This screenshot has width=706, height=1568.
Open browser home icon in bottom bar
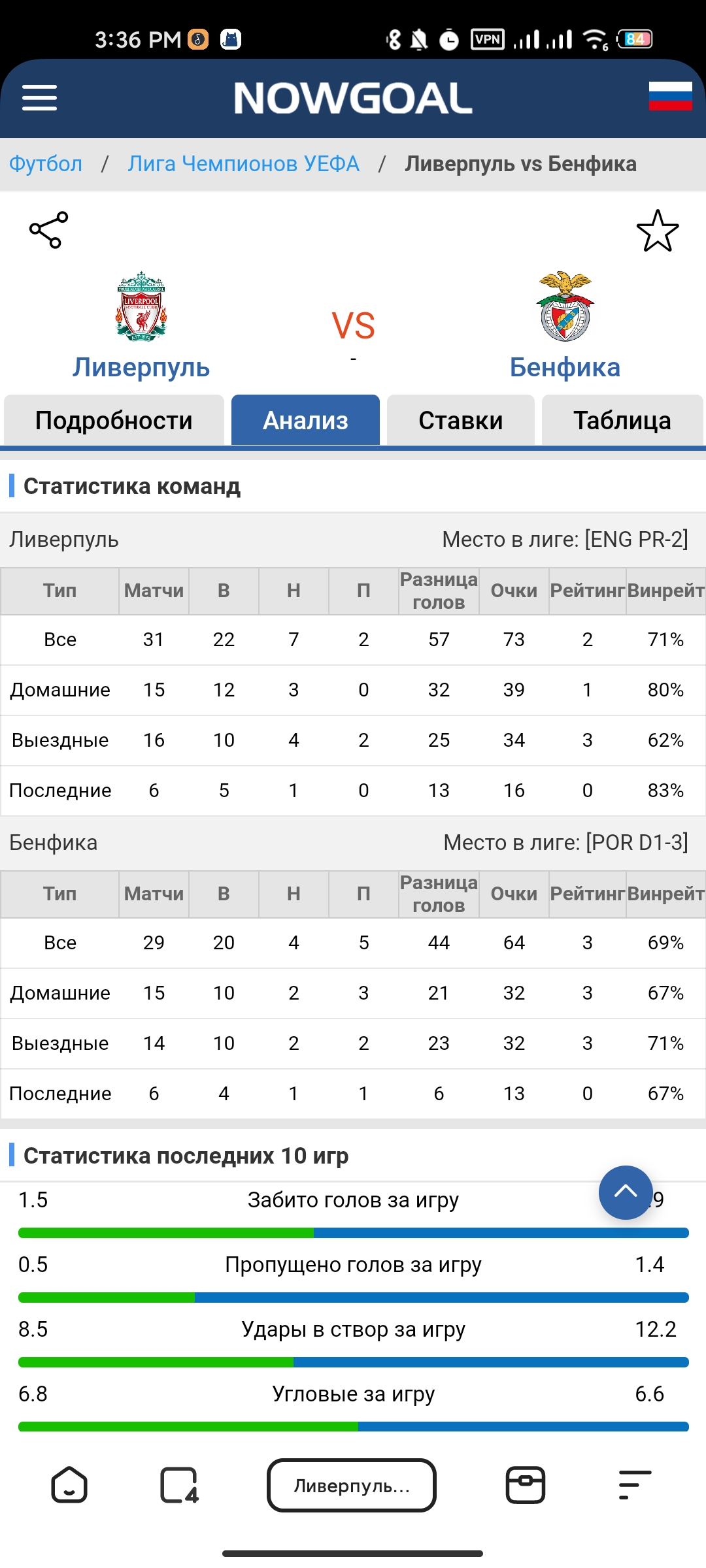point(69,1485)
